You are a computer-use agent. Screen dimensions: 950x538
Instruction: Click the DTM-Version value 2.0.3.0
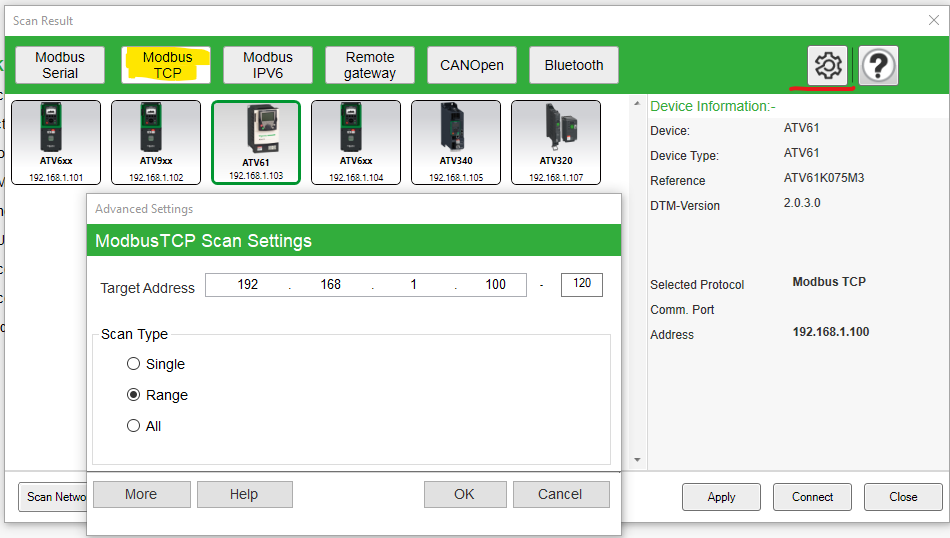tap(802, 203)
